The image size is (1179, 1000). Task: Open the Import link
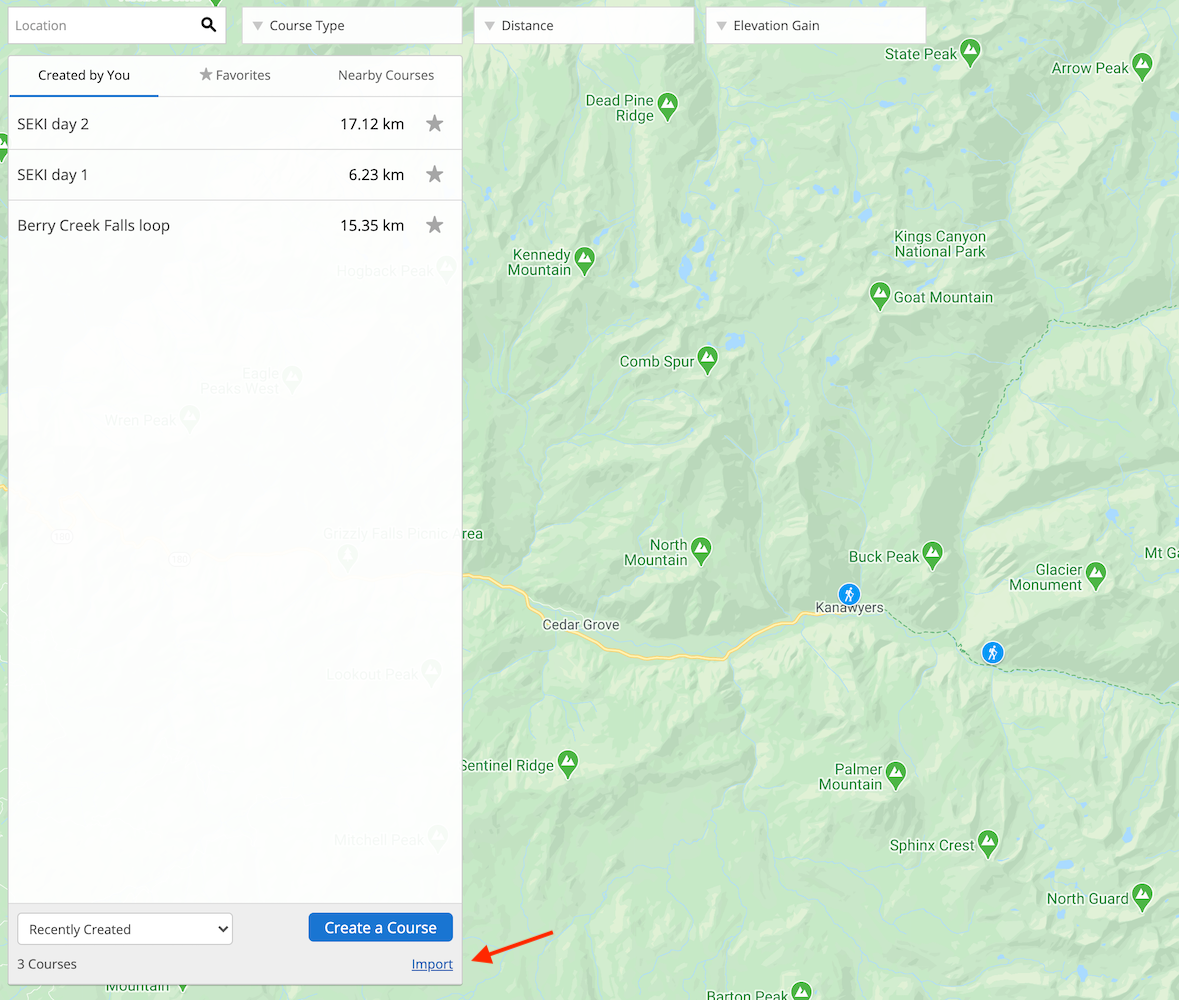click(432, 963)
